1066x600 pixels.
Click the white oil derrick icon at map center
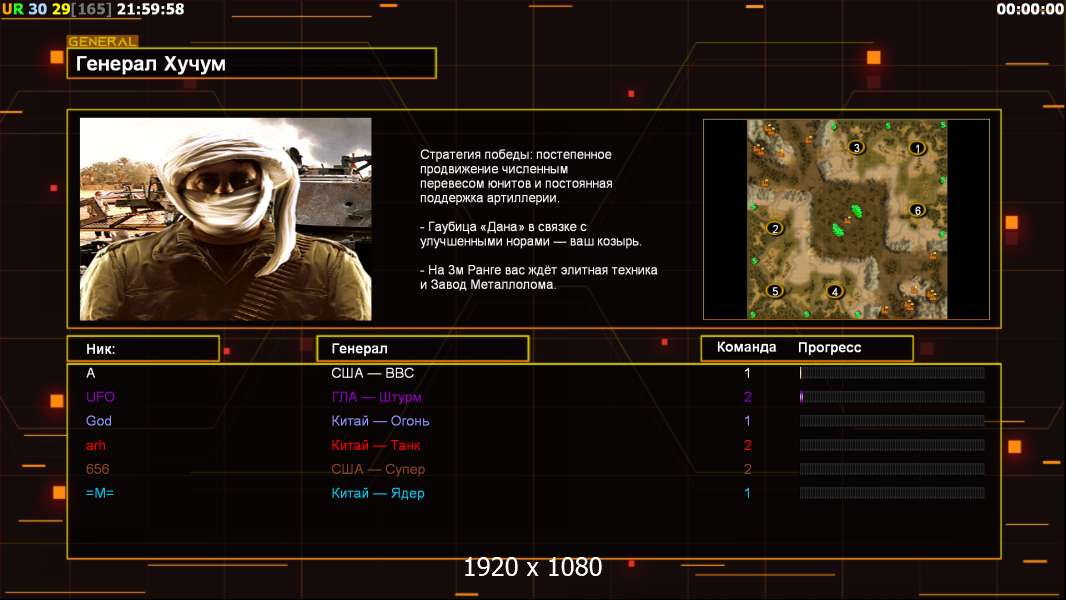pyautogui.click(x=846, y=220)
